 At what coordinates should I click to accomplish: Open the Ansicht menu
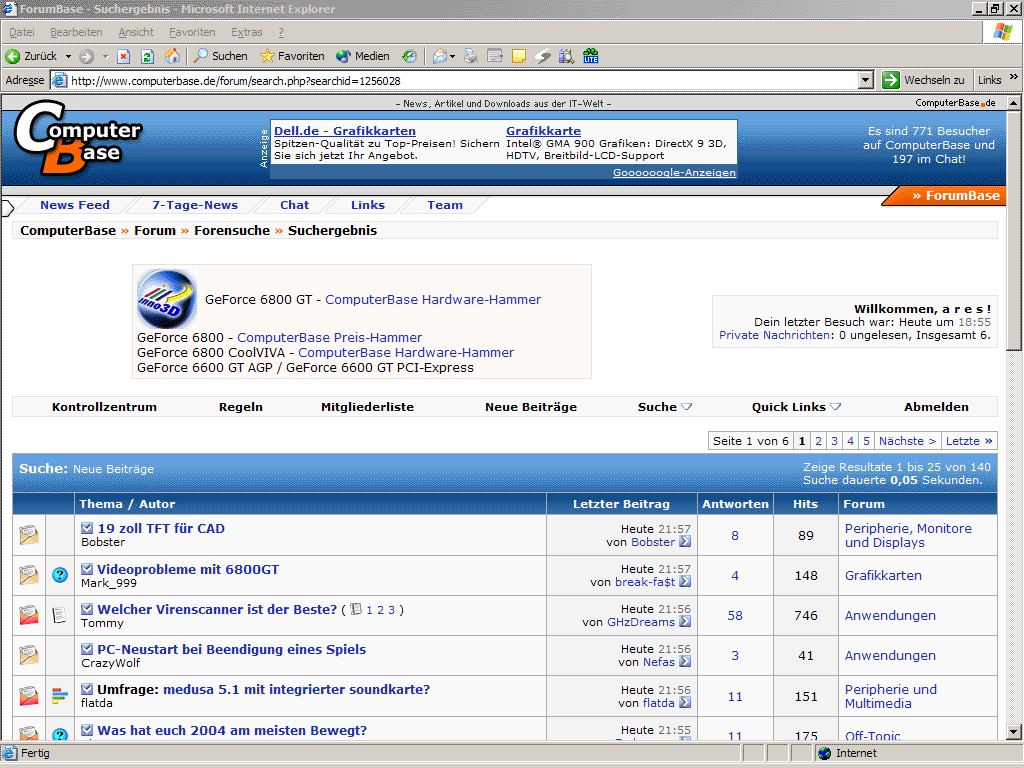[136, 32]
